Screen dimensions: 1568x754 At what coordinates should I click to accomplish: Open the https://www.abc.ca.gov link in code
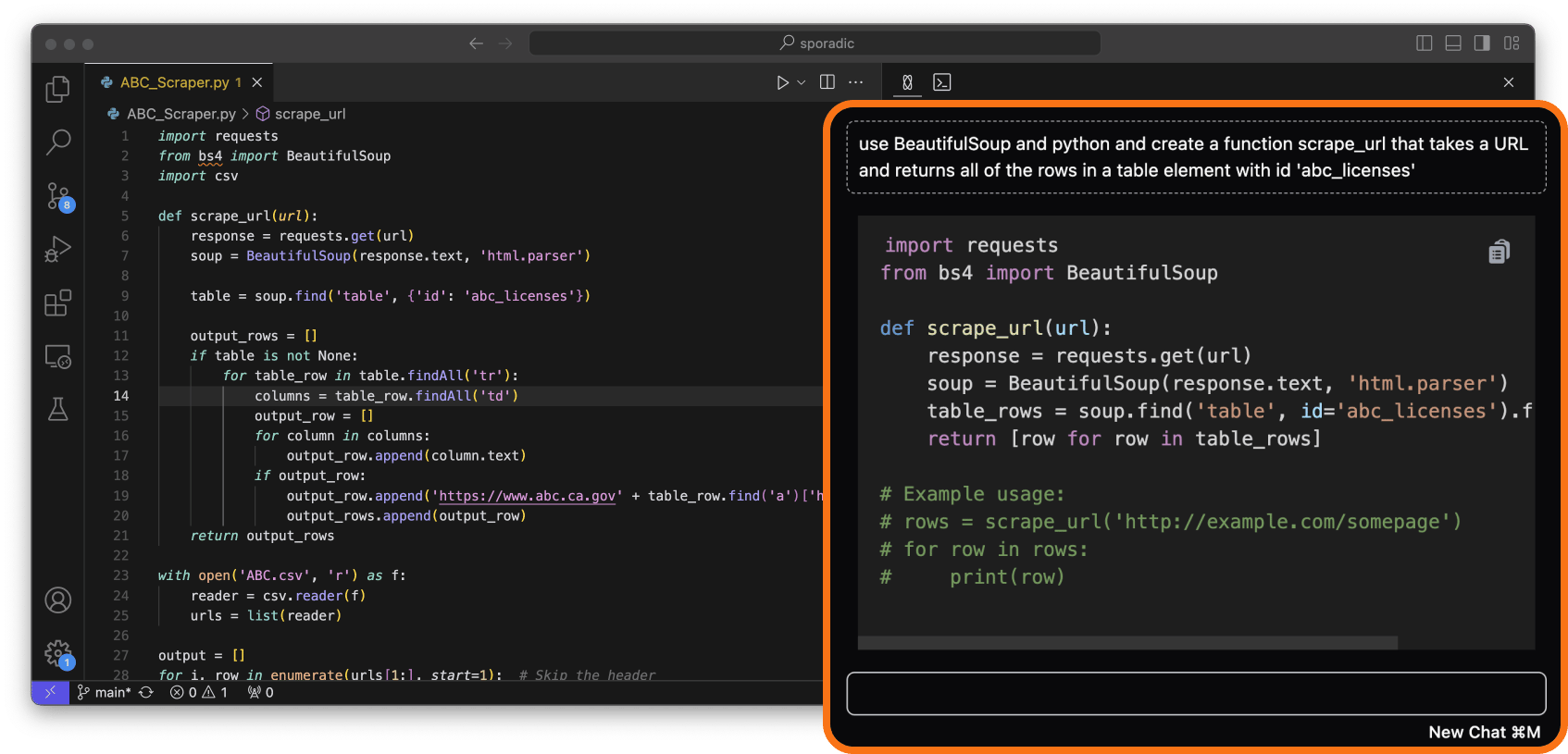click(x=528, y=496)
